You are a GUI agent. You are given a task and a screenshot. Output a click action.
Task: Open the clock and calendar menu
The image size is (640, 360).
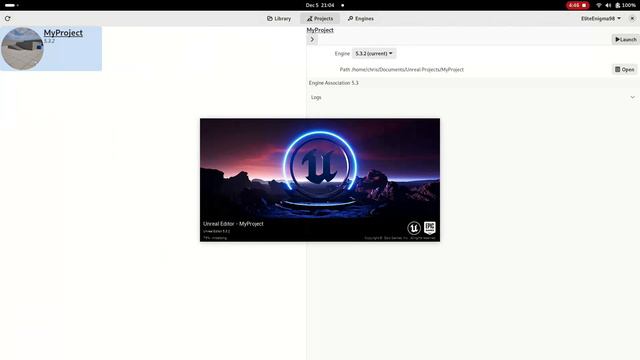coord(320,5)
